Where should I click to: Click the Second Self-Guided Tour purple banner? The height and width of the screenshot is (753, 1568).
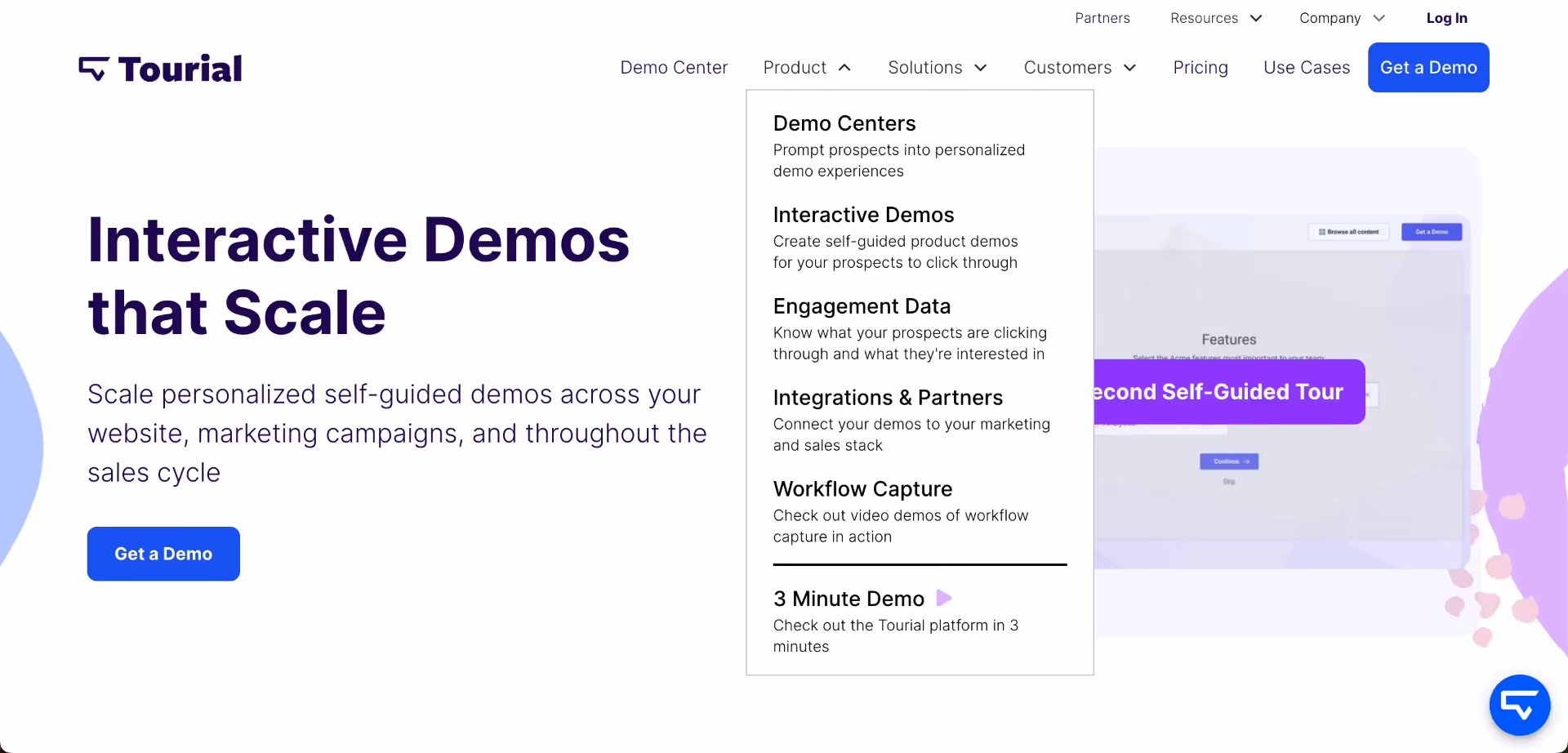[x=1229, y=392]
